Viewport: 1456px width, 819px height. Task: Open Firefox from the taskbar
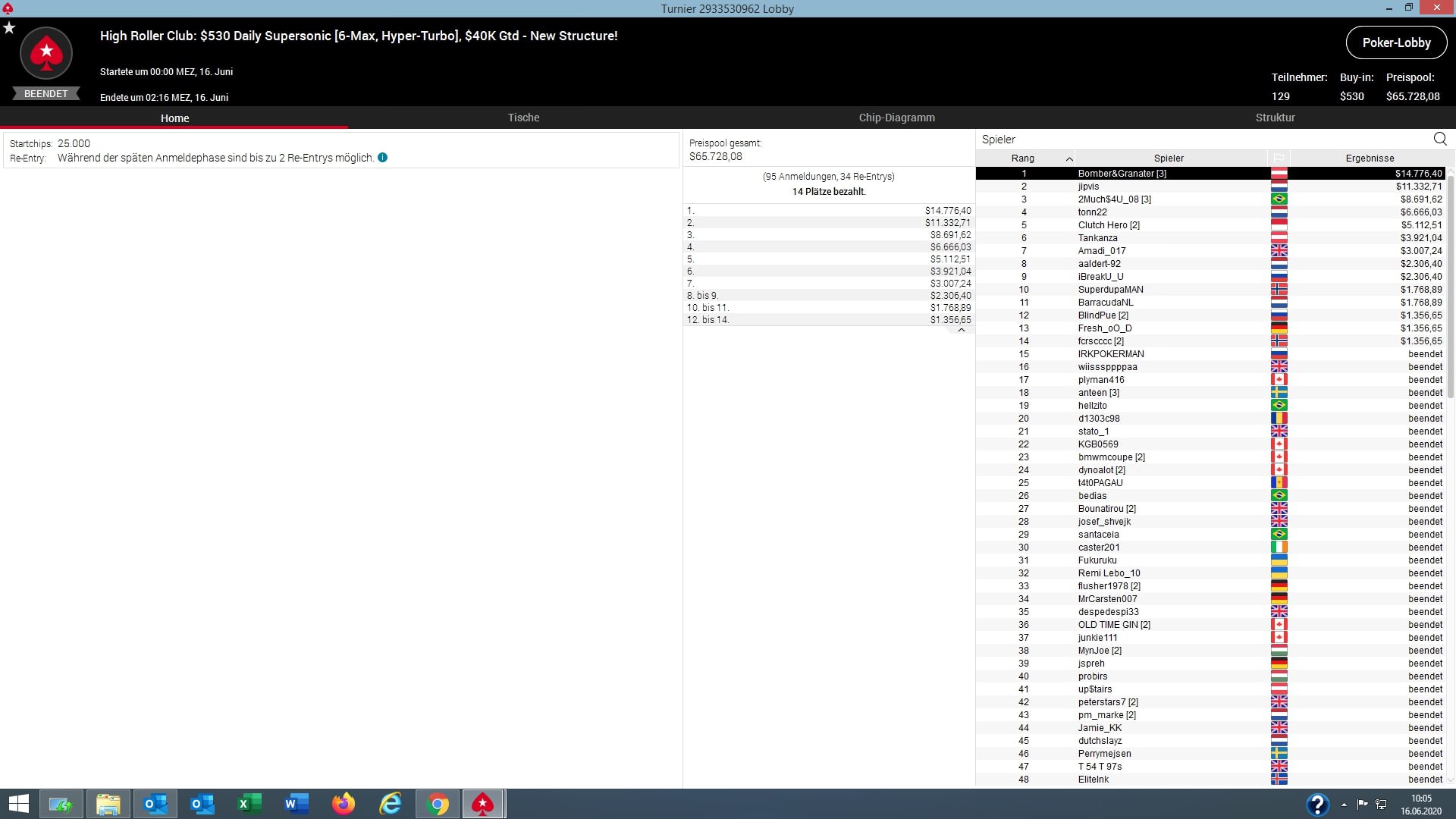tap(344, 804)
